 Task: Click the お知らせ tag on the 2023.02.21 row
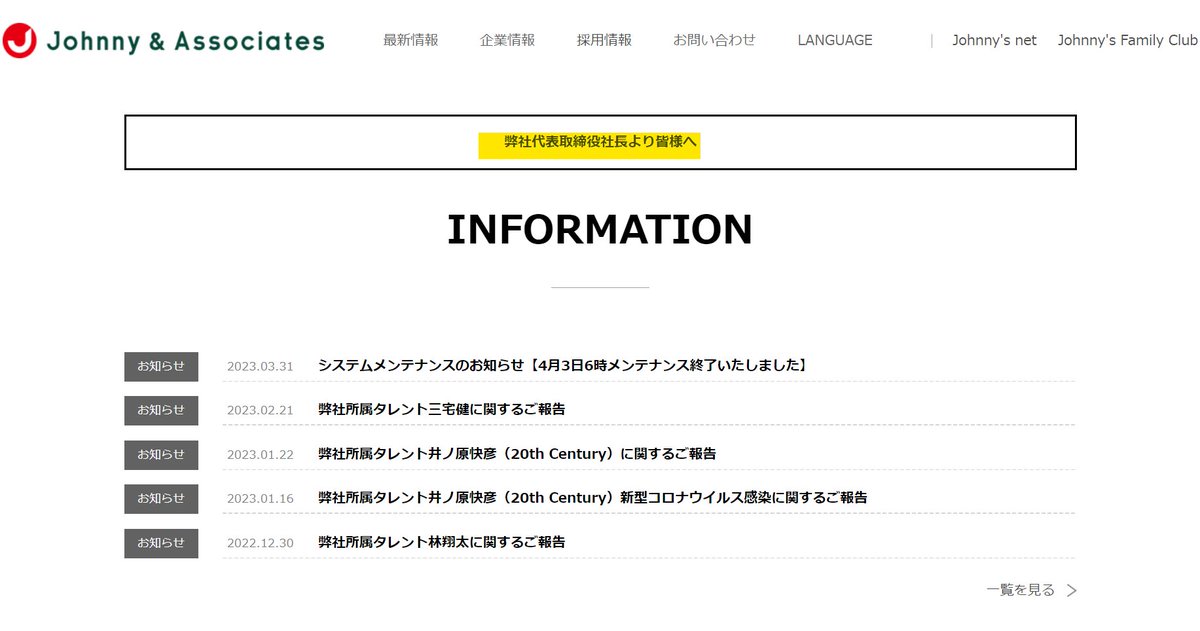[x=161, y=410]
